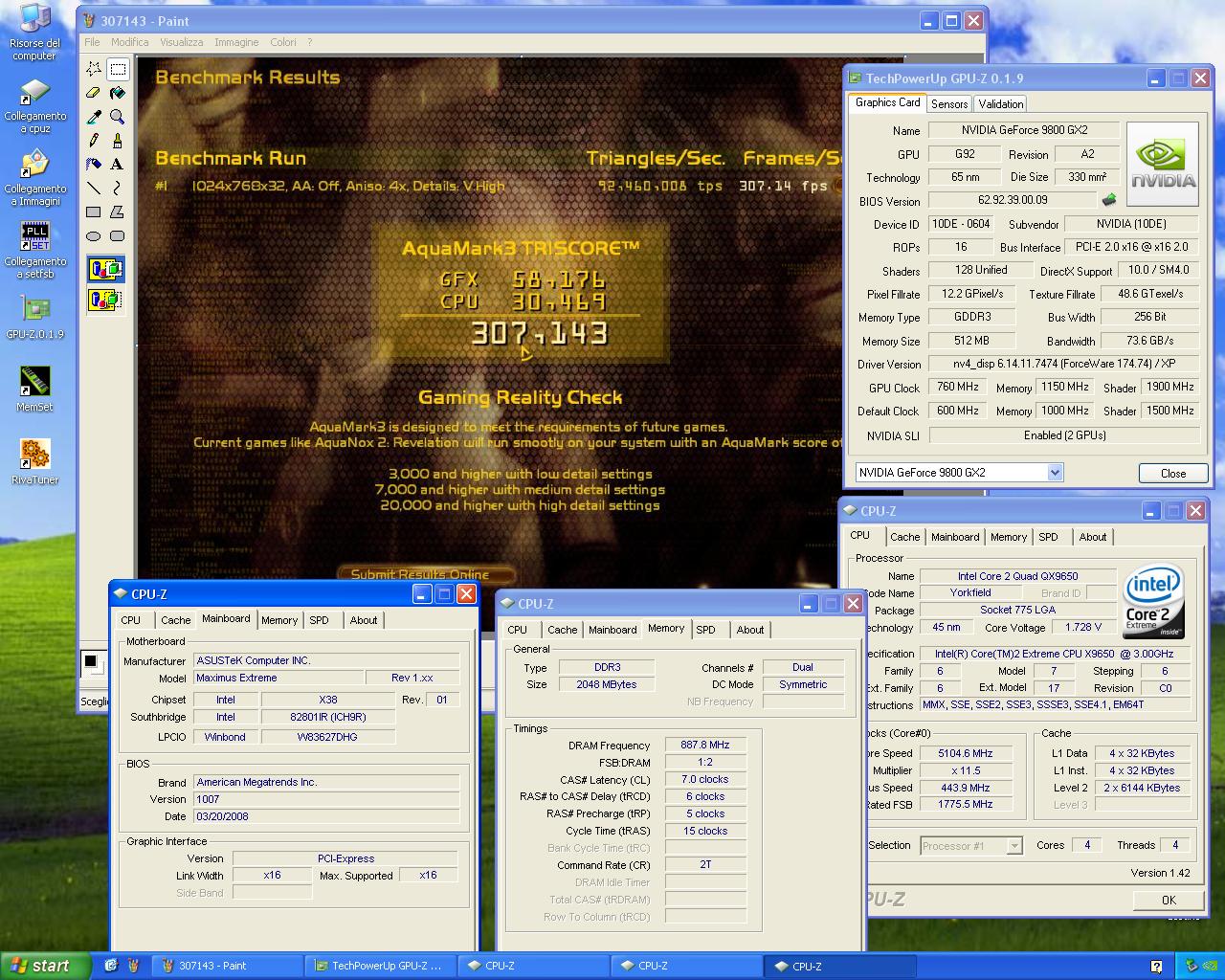The image size is (1225, 980).
Task: Click the Chipset model value X38
Action: [328, 700]
